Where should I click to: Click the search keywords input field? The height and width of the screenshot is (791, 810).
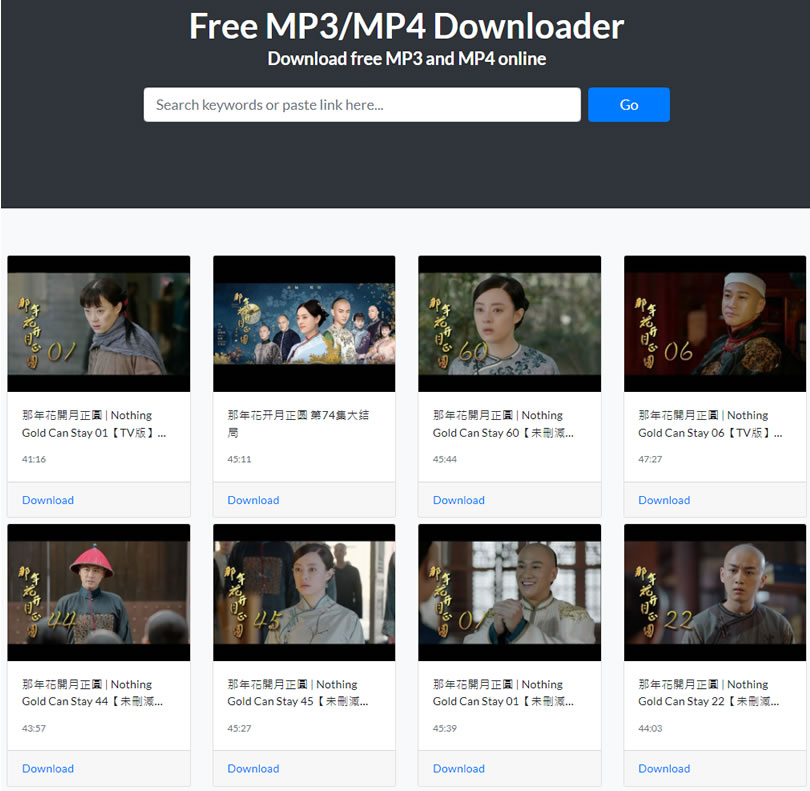[362, 105]
